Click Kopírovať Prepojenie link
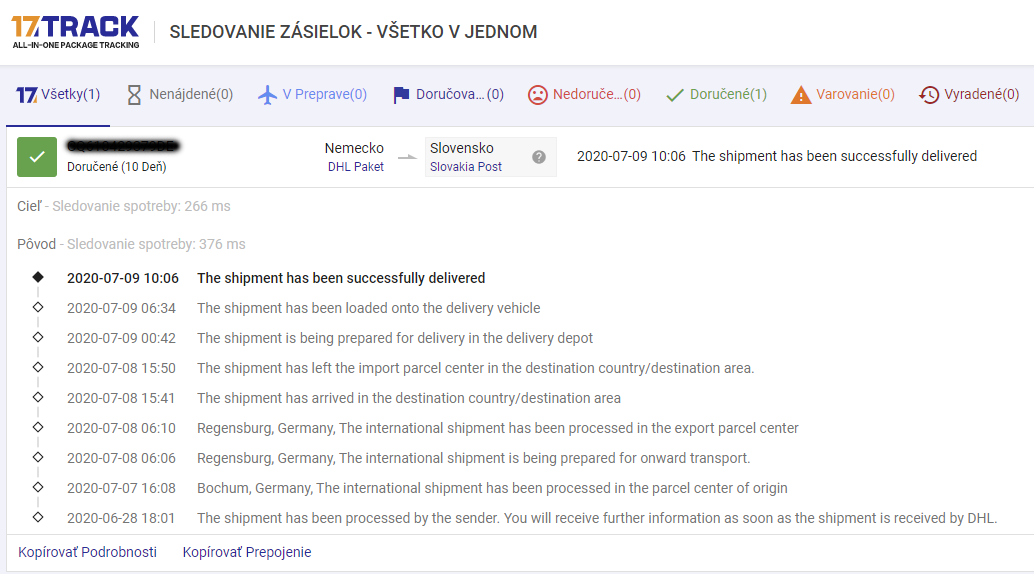 247,552
